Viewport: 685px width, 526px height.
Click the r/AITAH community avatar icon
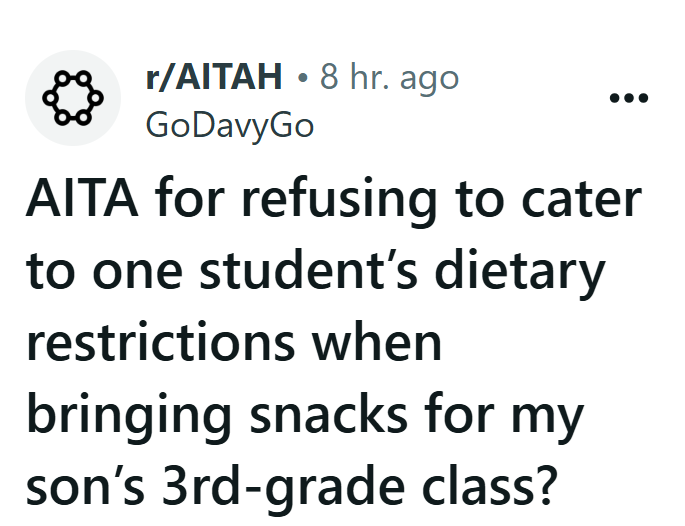[73, 99]
